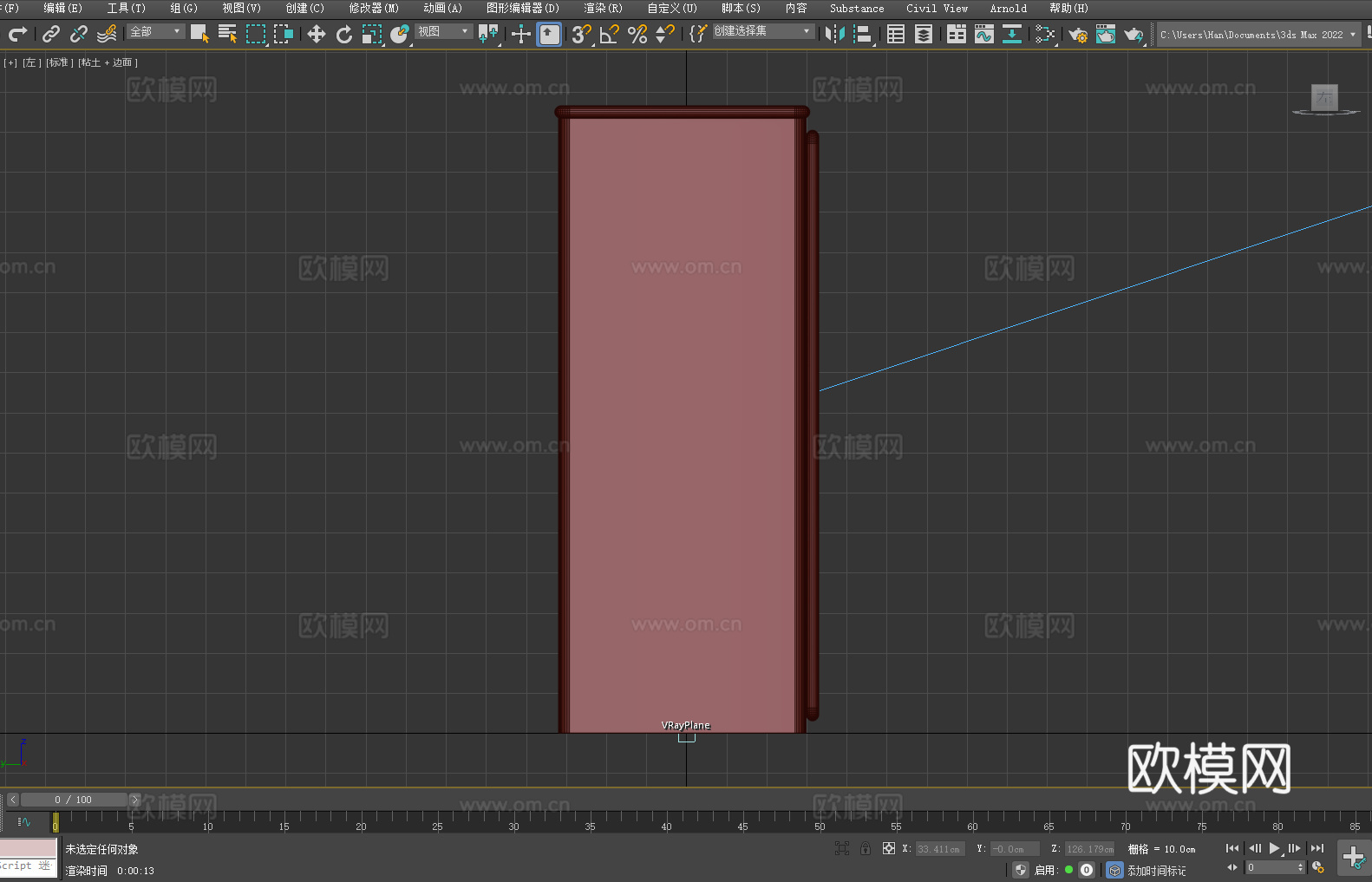The image size is (1372, 882).
Task: Open Render Setup (teapot with gear)
Action: pyautogui.click(x=1078, y=34)
